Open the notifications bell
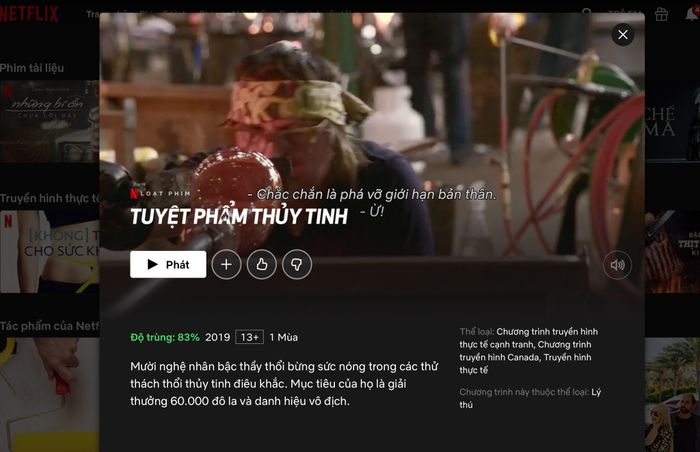Viewport: 700px width, 452px height. click(x=692, y=13)
